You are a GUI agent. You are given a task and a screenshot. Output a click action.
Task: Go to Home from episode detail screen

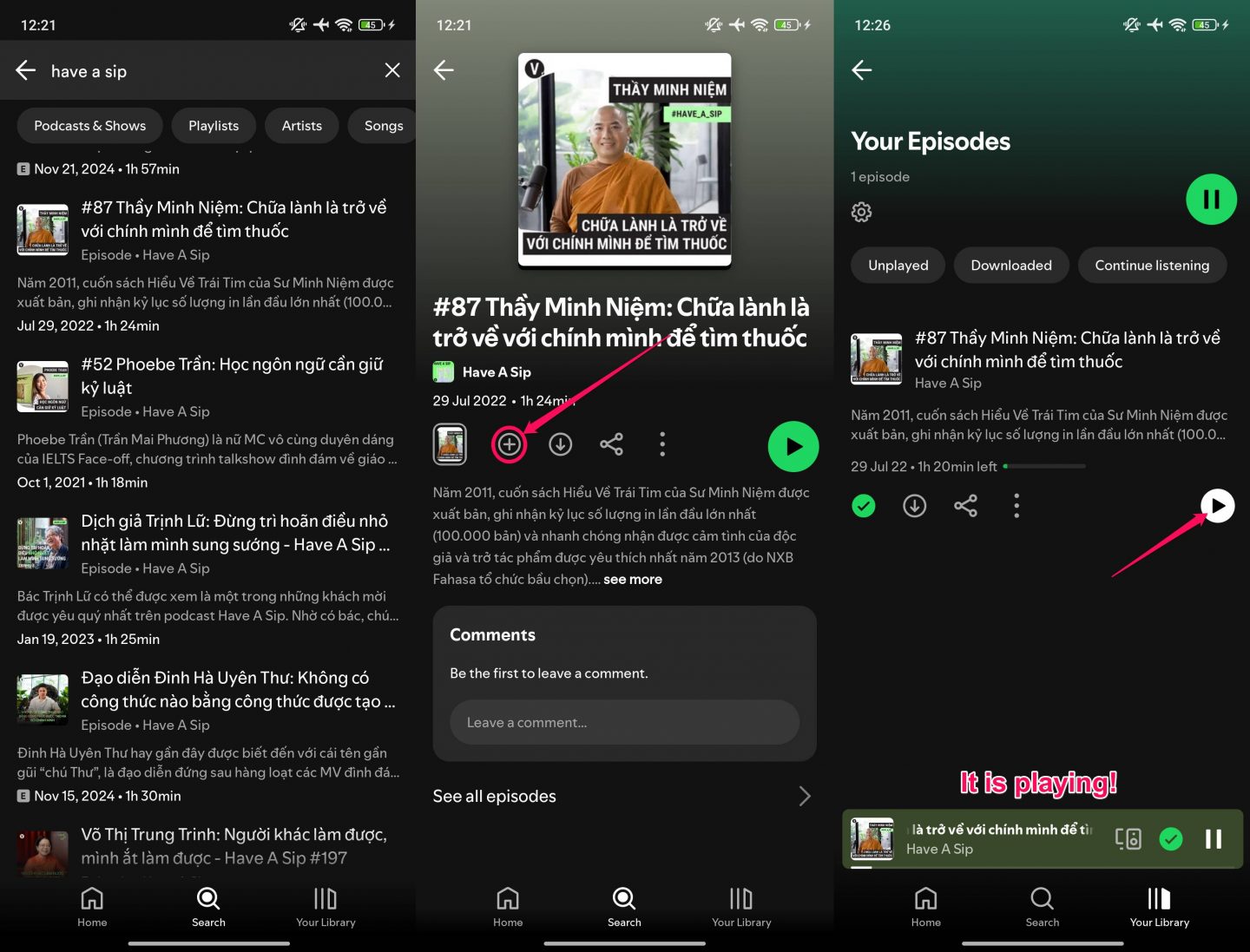pyautogui.click(x=508, y=907)
